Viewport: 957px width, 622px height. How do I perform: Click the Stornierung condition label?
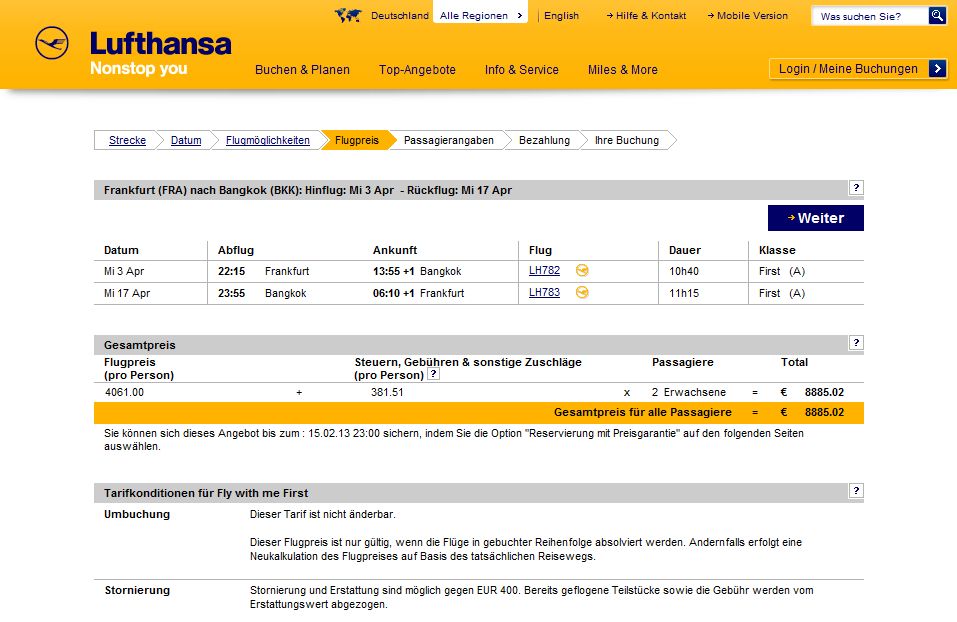pos(137,590)
